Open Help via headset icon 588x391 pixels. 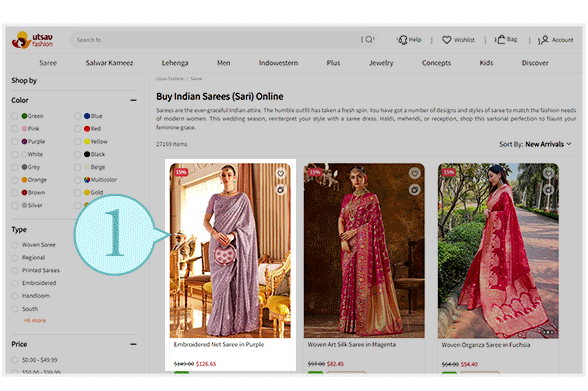pos(403,40)
